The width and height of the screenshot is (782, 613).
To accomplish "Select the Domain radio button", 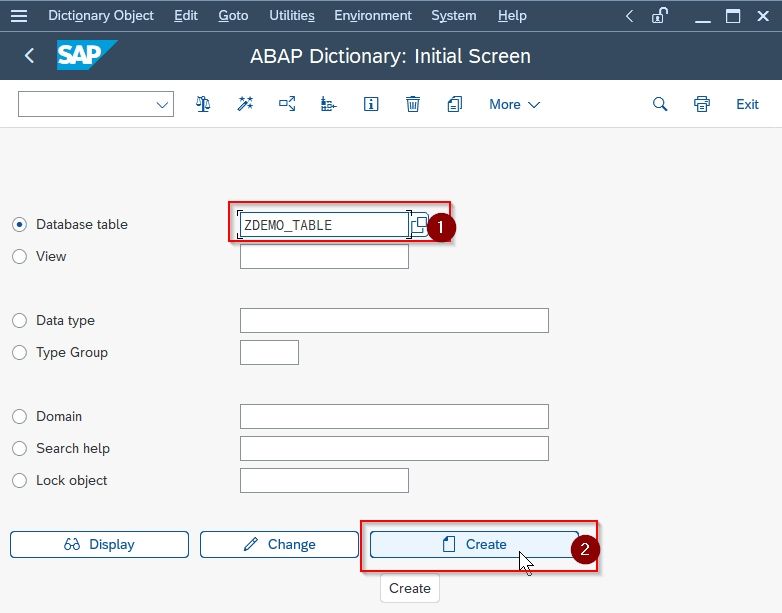I will coord(19,416).
